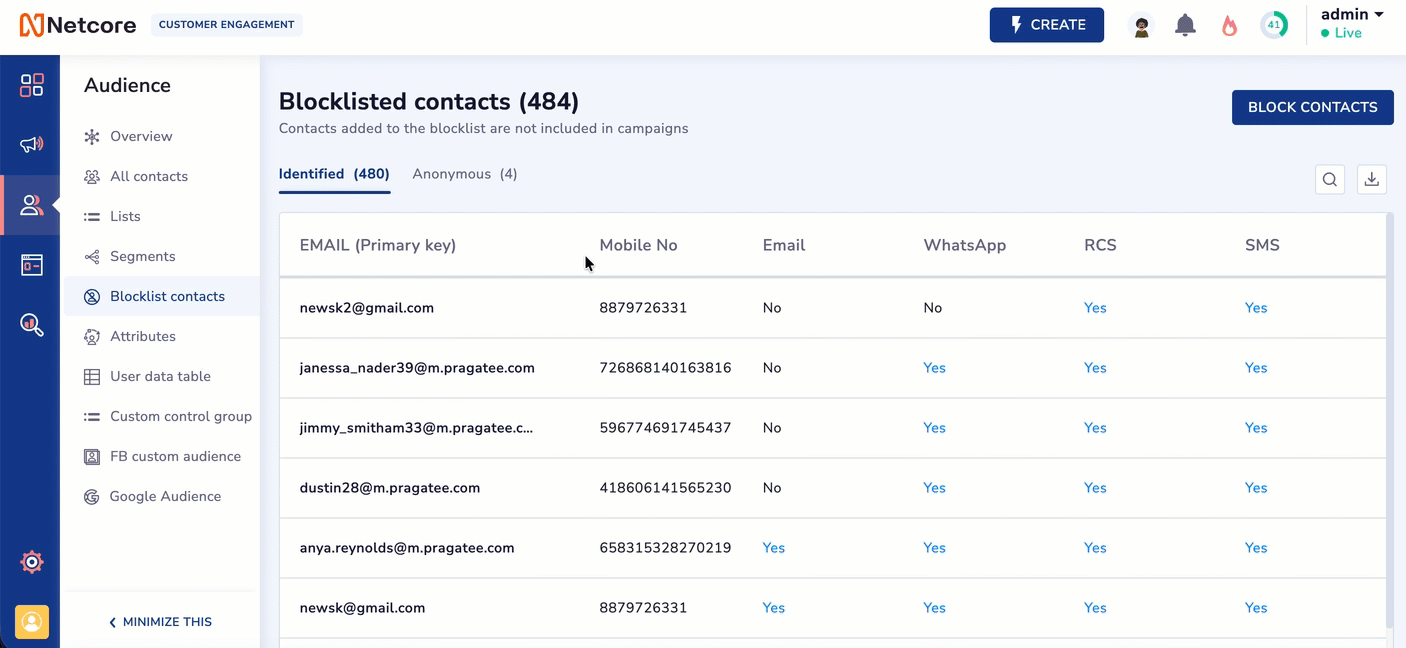Click the Mobile No column header
Image resolution: width=1406 pixels, height=648 pixels.
pos(638,245)
